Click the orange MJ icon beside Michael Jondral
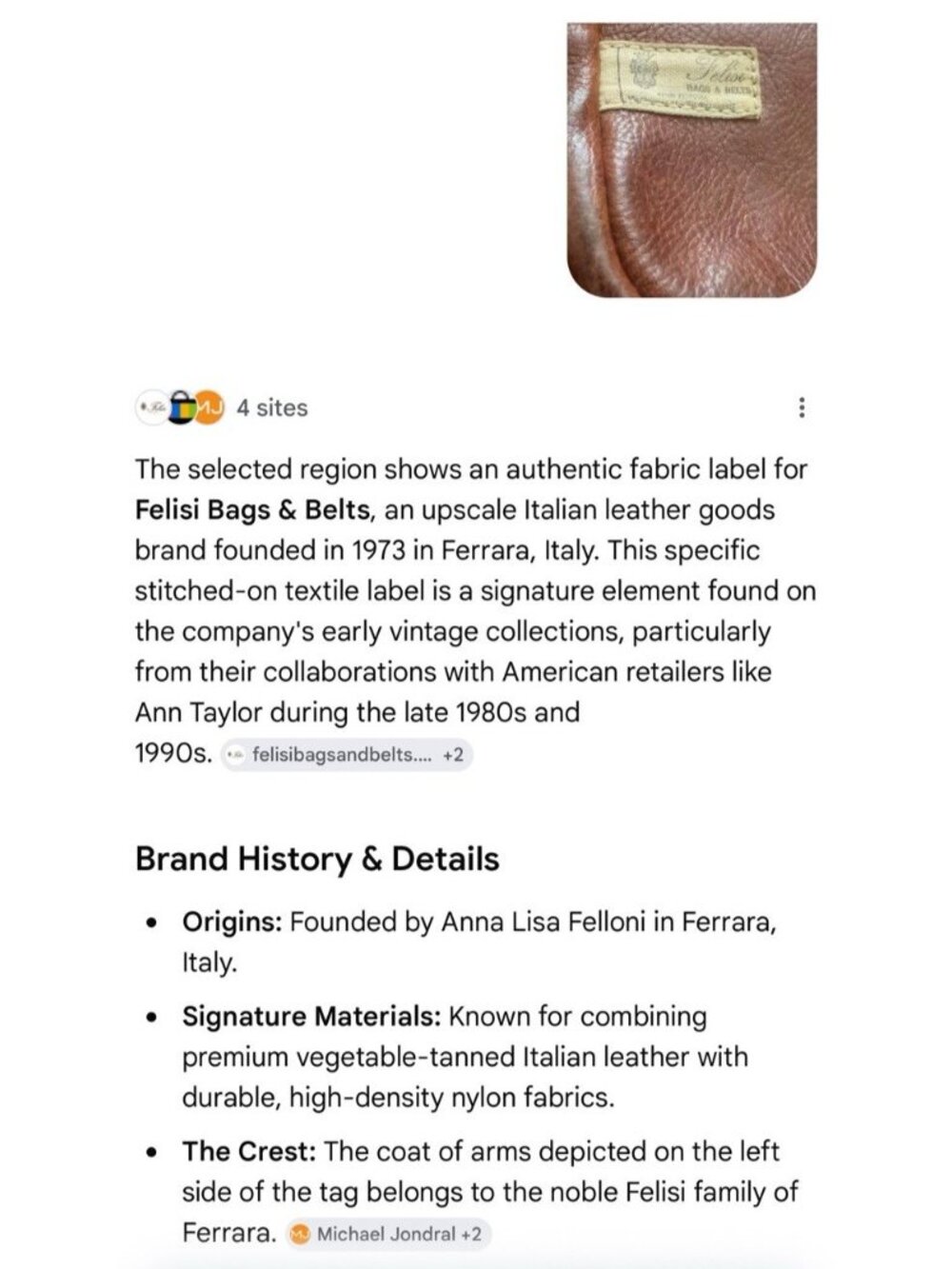952x1269 pixels. tap(301, 1234)
